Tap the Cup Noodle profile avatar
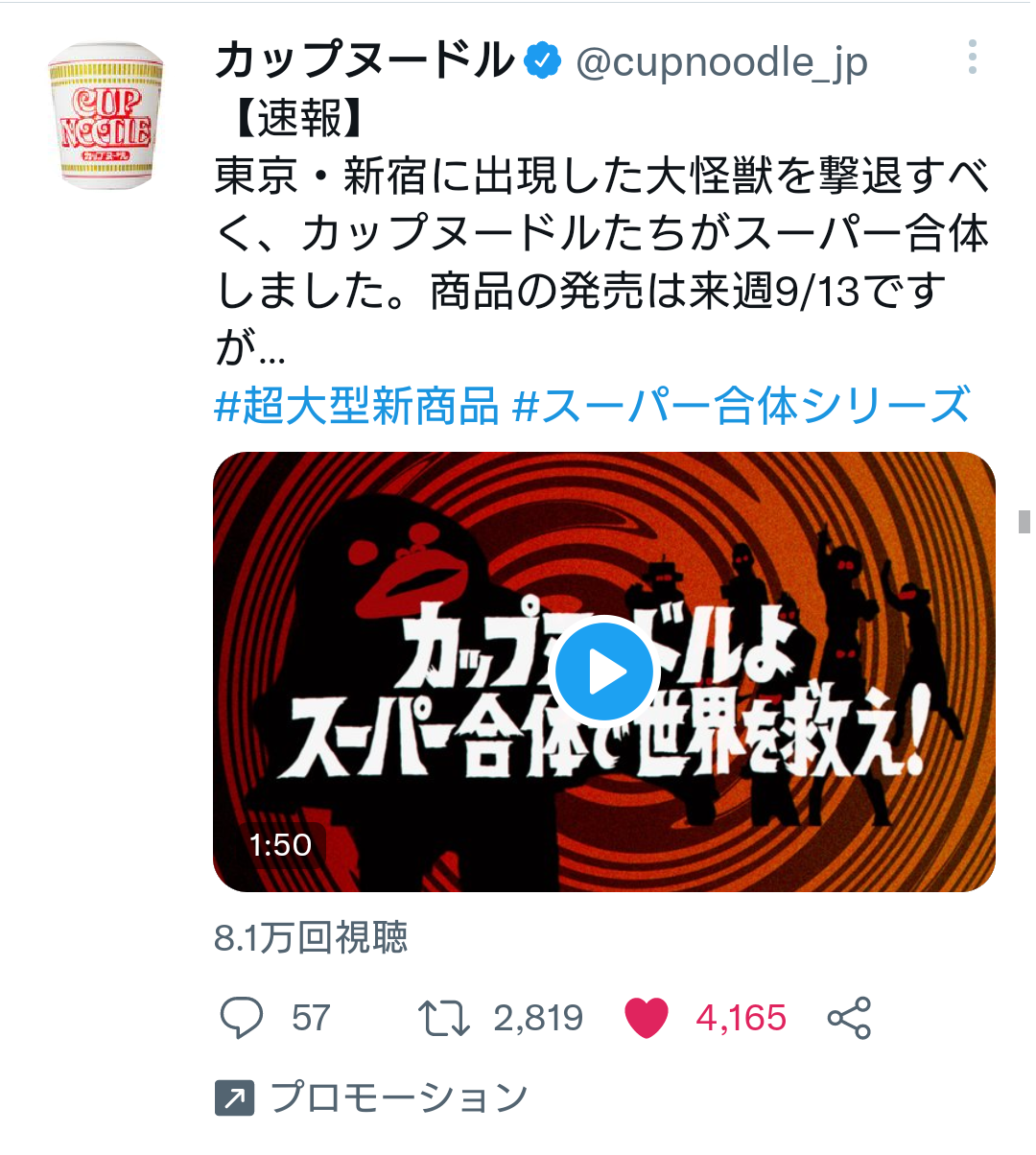This screenshot has height=1155, width=1036. coord(106,115)
